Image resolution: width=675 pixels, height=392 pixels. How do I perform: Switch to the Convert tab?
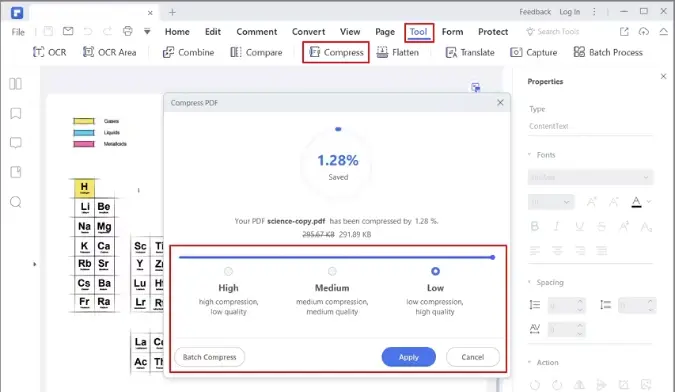(308, 31)
